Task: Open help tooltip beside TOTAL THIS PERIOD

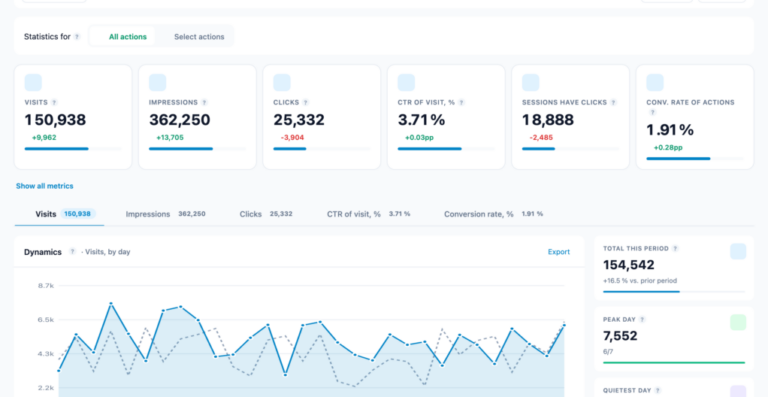Action: tap(675, 249)
